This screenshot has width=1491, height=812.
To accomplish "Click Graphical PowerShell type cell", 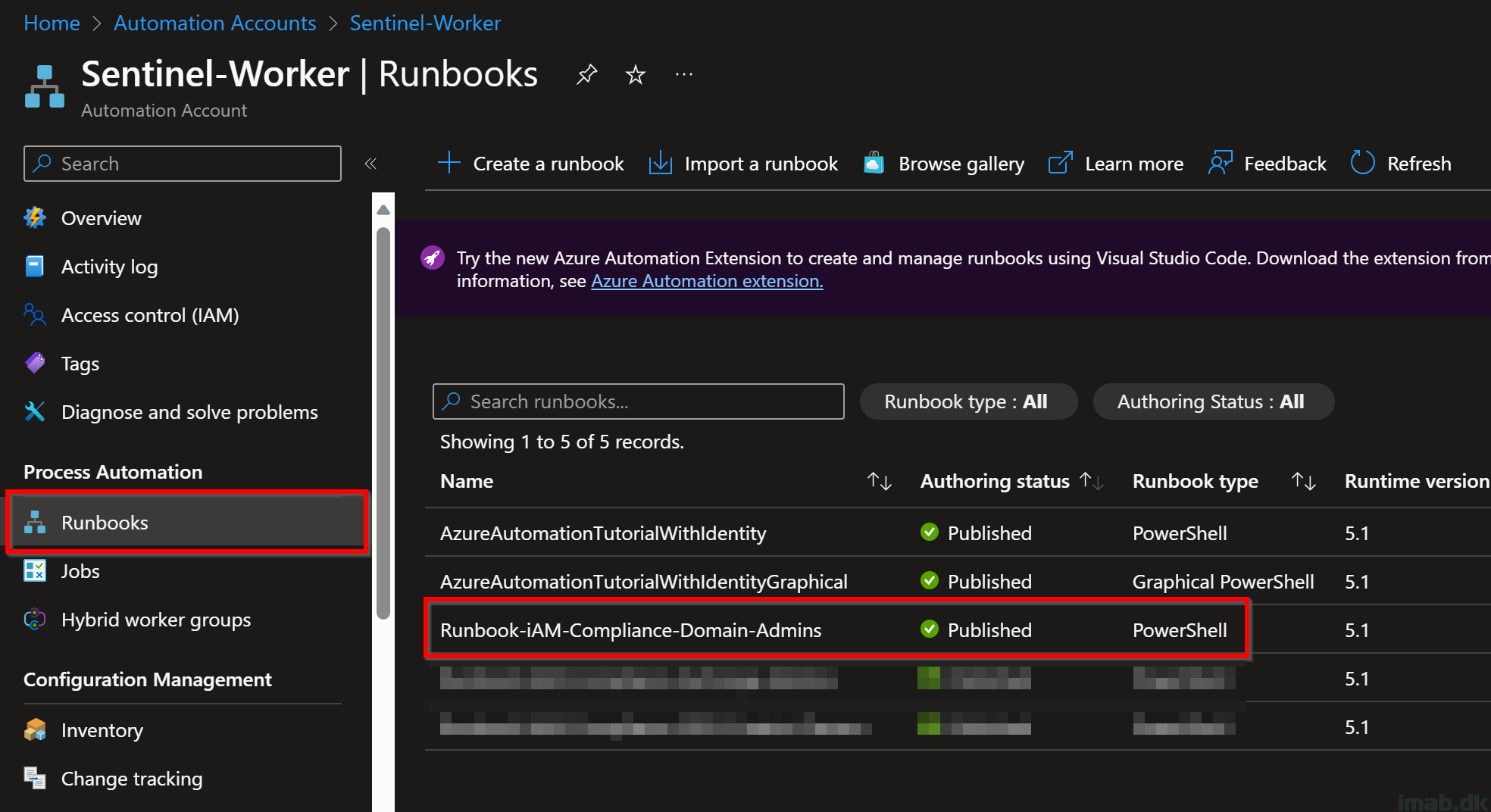I will tap(1223, 582).
